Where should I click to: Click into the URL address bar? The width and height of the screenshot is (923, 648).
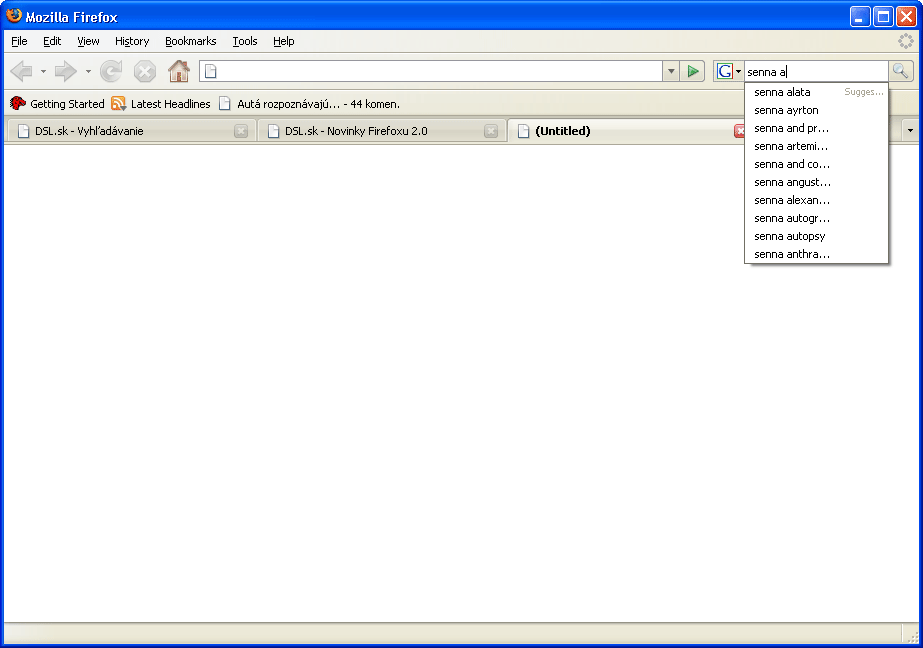[431, 71]
